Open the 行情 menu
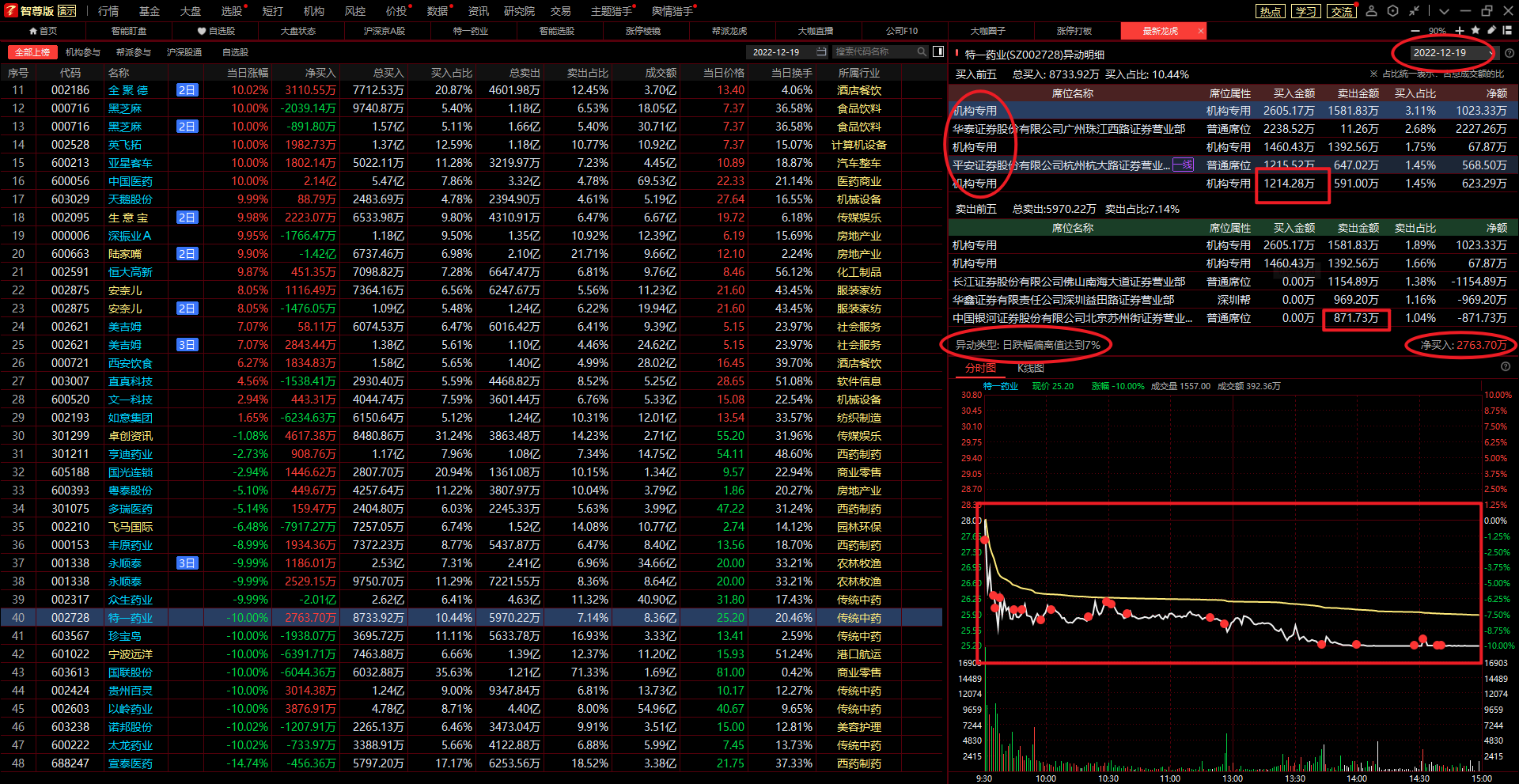 [x=108, y=11]
